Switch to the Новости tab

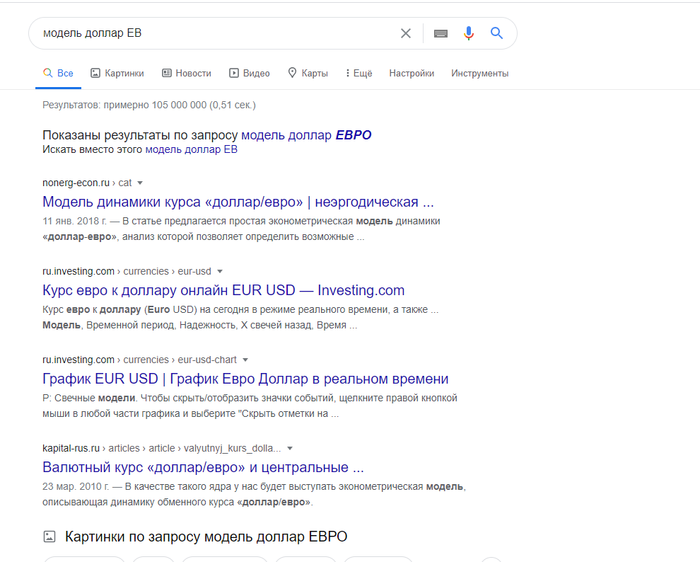(x=186, y=73)
